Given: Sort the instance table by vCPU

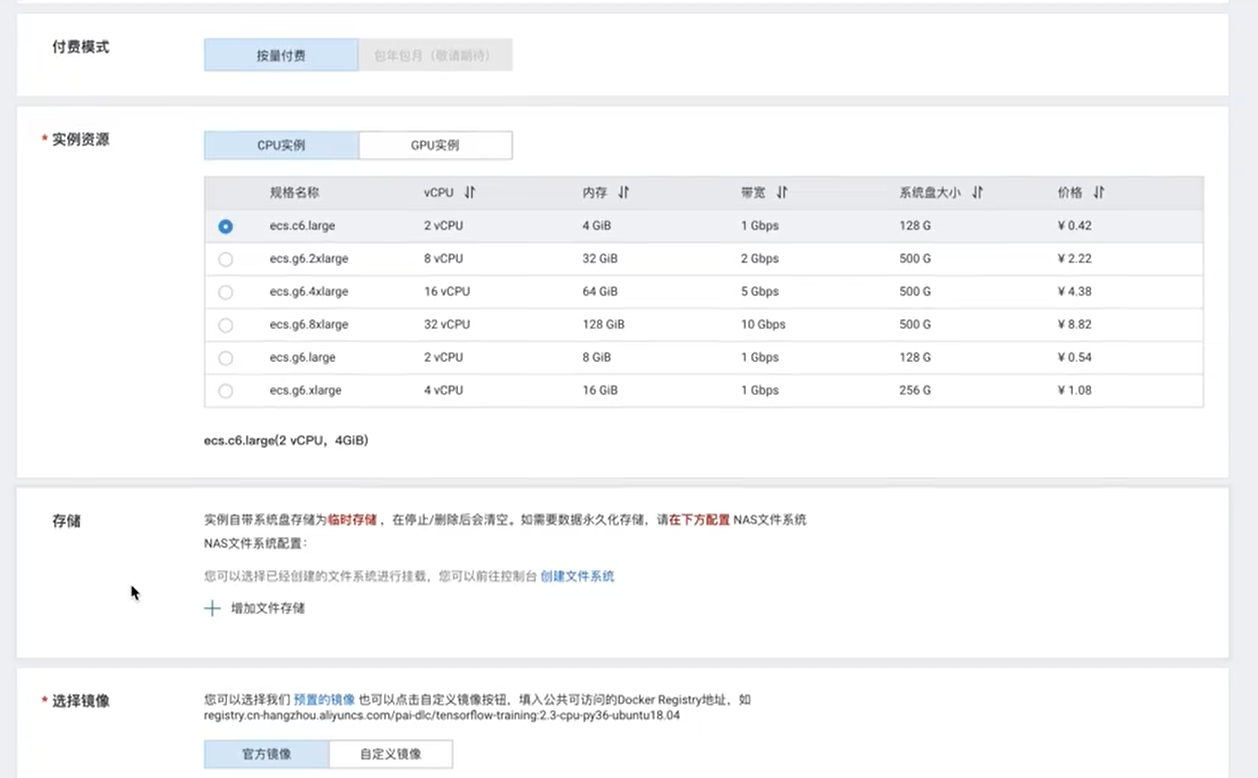Looking at the screenshot, I should point(468,192).
